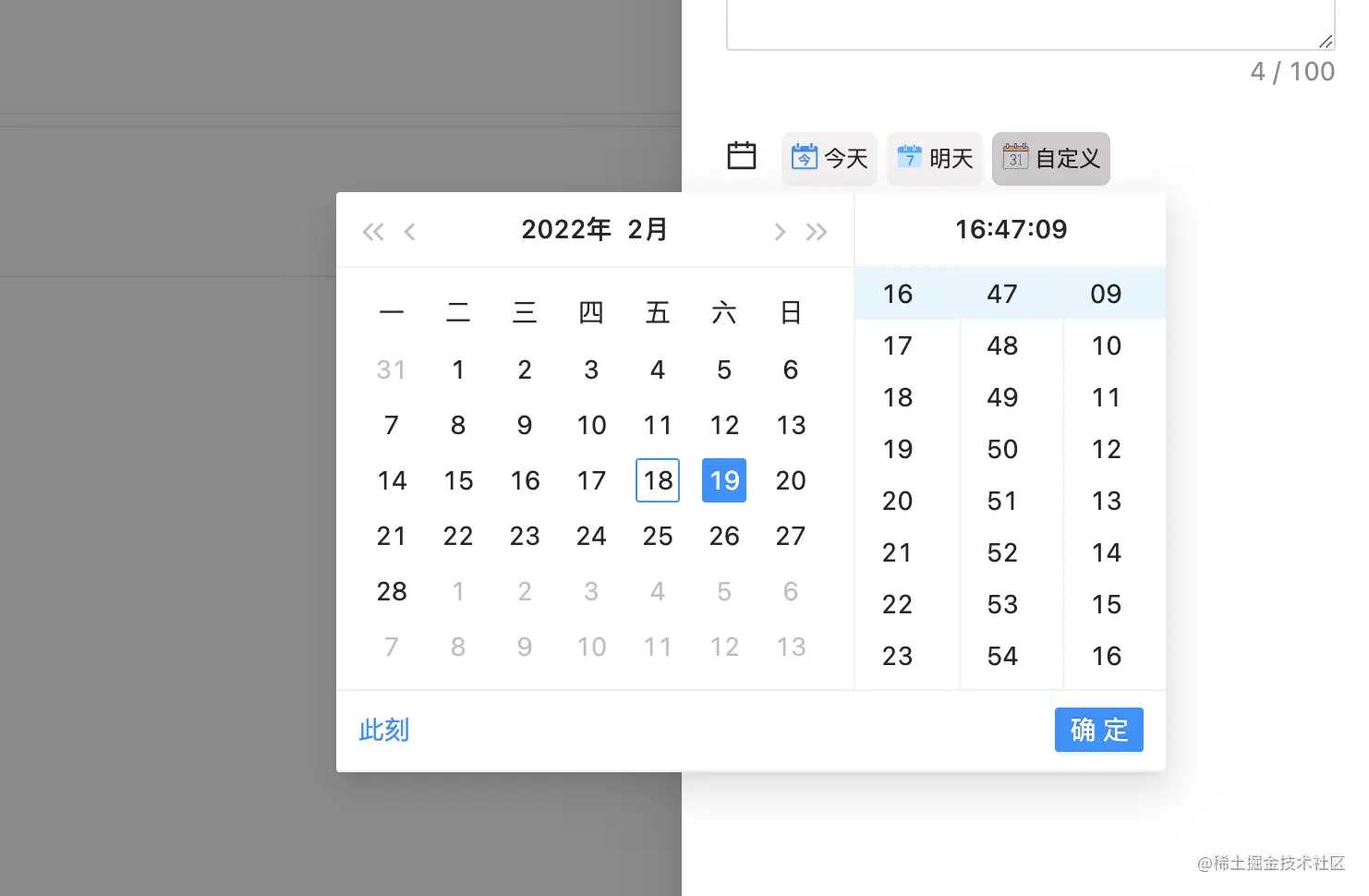The height and width of the screenshot is (896, 1369).
Task: Pick February 24 in the calendar
Action: click(x=591, y=536)
